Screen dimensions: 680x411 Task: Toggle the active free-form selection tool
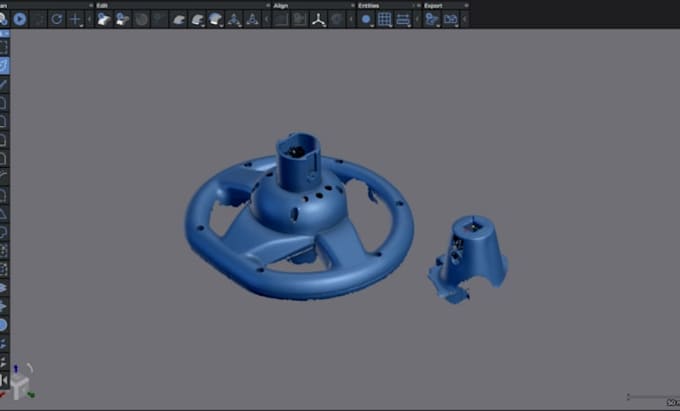[x=4, y=65]
